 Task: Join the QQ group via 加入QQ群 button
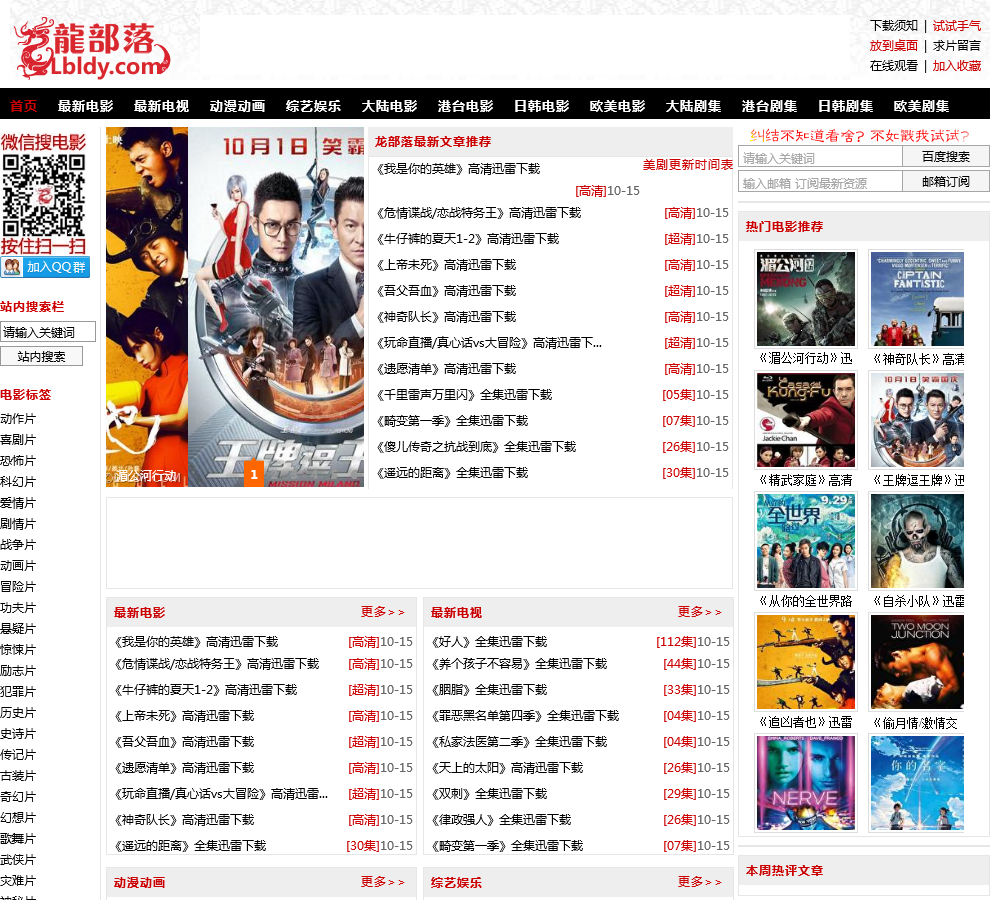45,267
